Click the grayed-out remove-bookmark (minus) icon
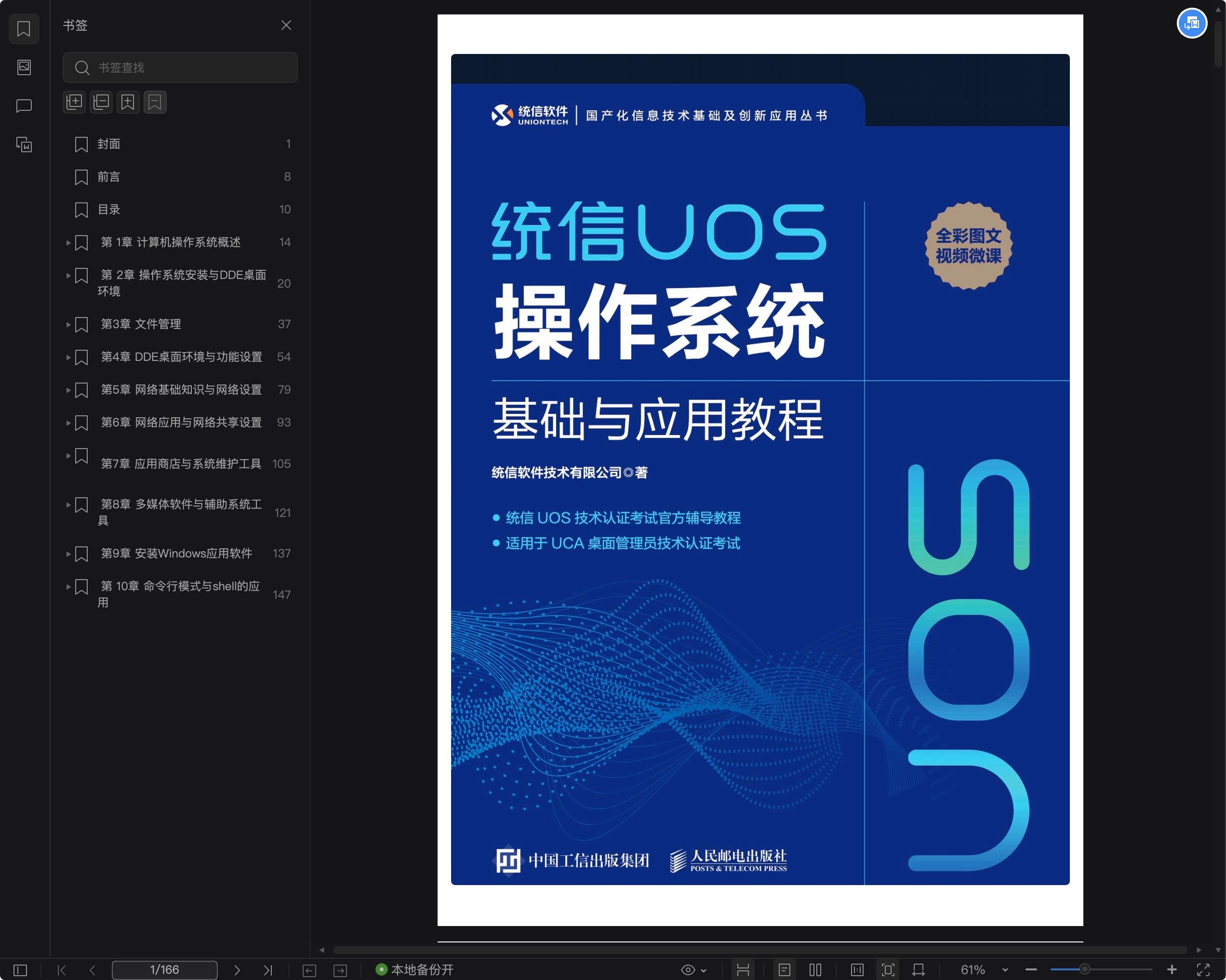 155,102
